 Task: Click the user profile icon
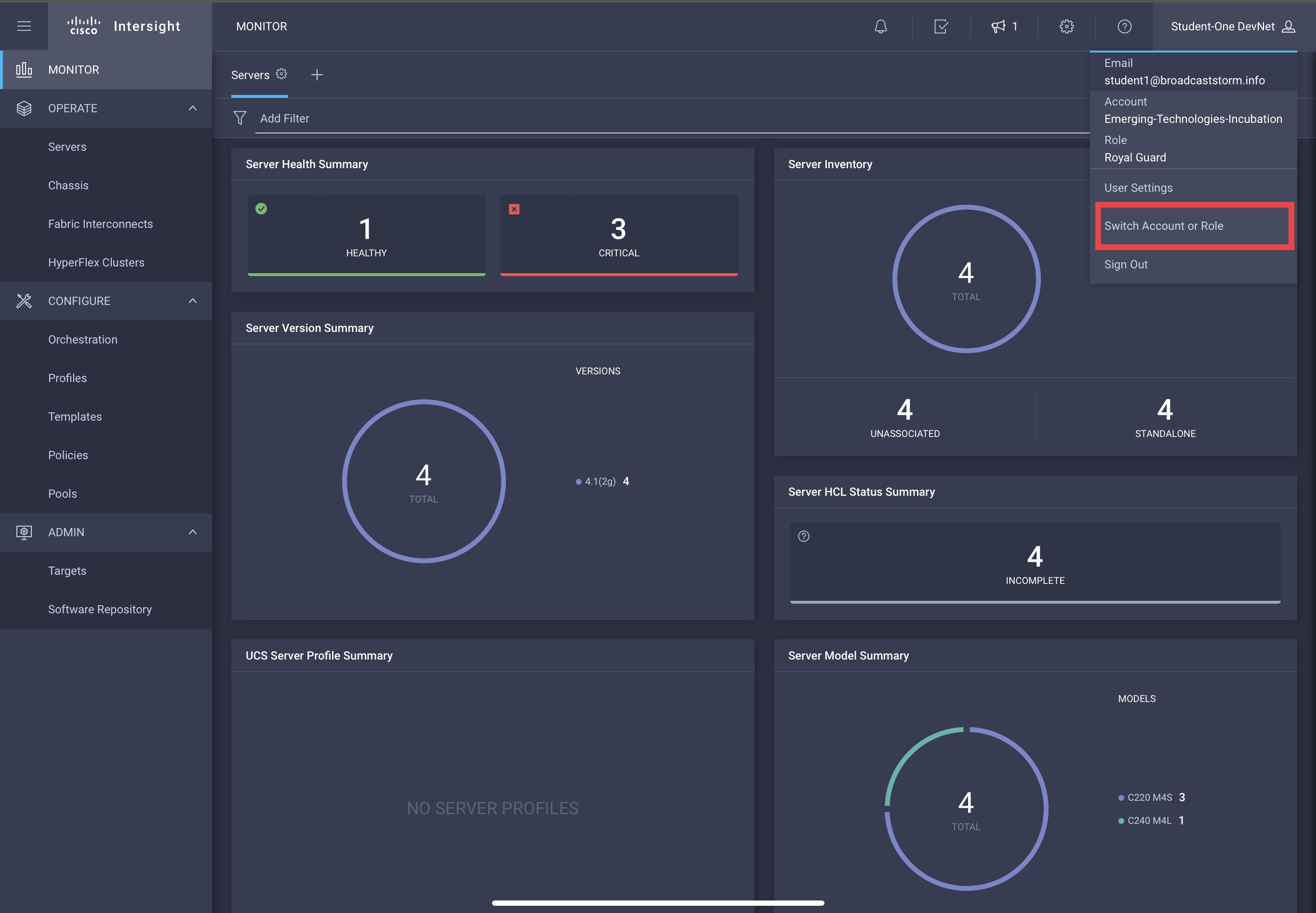point(1288,26)
